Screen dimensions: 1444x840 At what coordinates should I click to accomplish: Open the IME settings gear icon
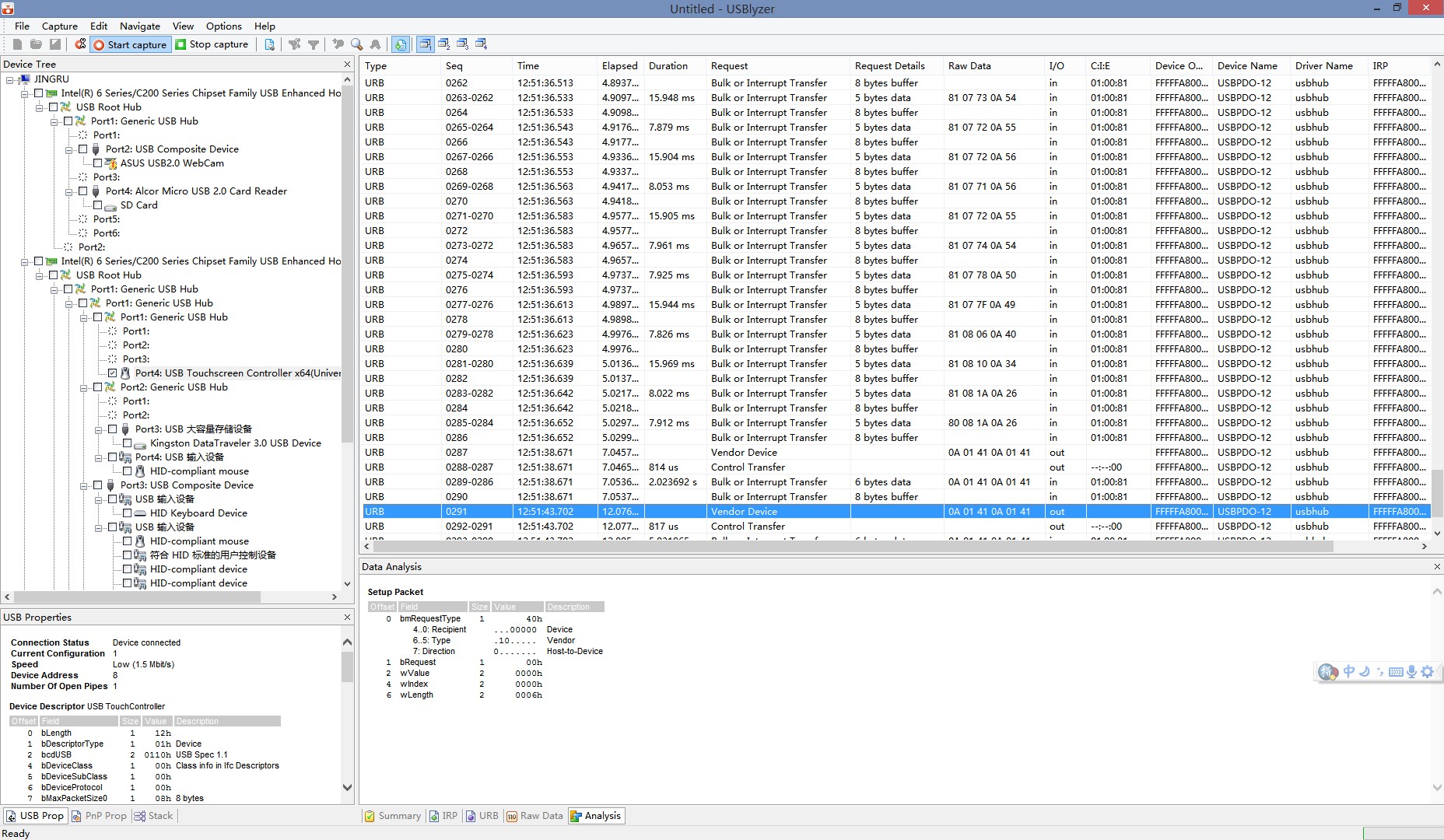(1427, 671)
